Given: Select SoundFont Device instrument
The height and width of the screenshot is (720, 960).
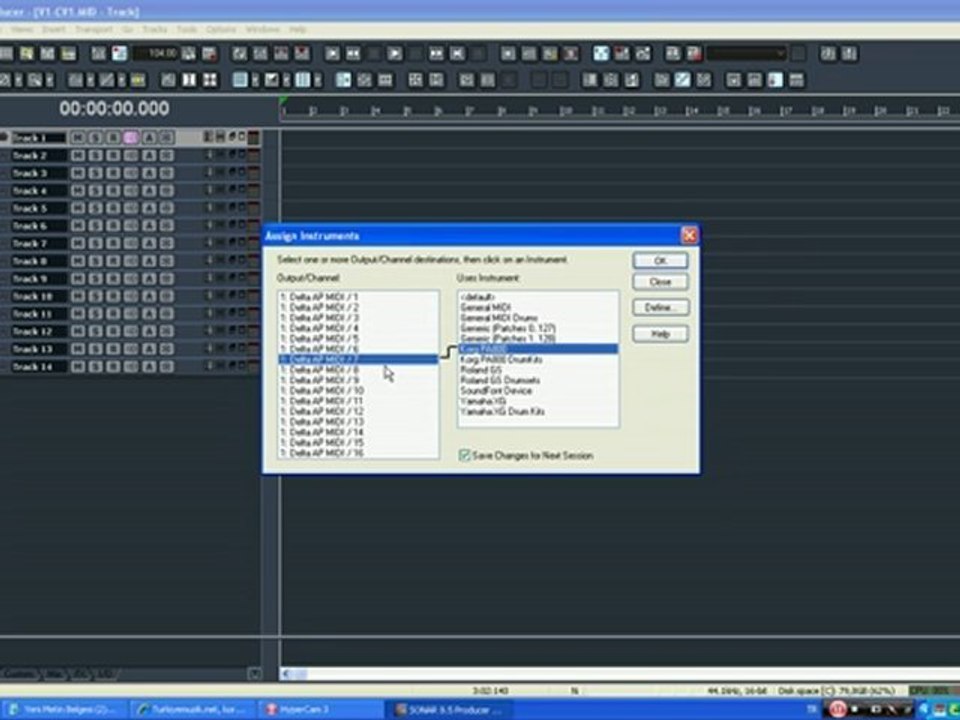Looking at the screenshot, I should pyautogui.click(x=538, y=391).
